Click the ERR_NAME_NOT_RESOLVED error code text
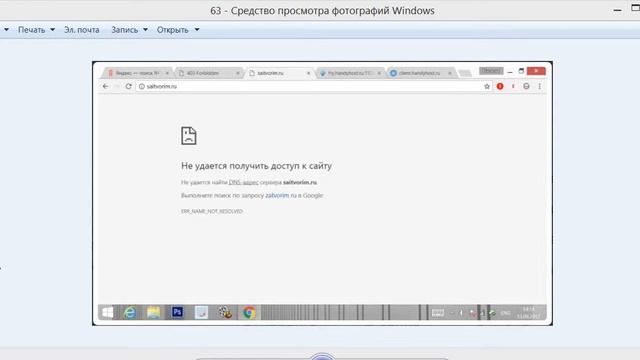The width and height of the screenshot is (640, 360). [x=212, y=211]
